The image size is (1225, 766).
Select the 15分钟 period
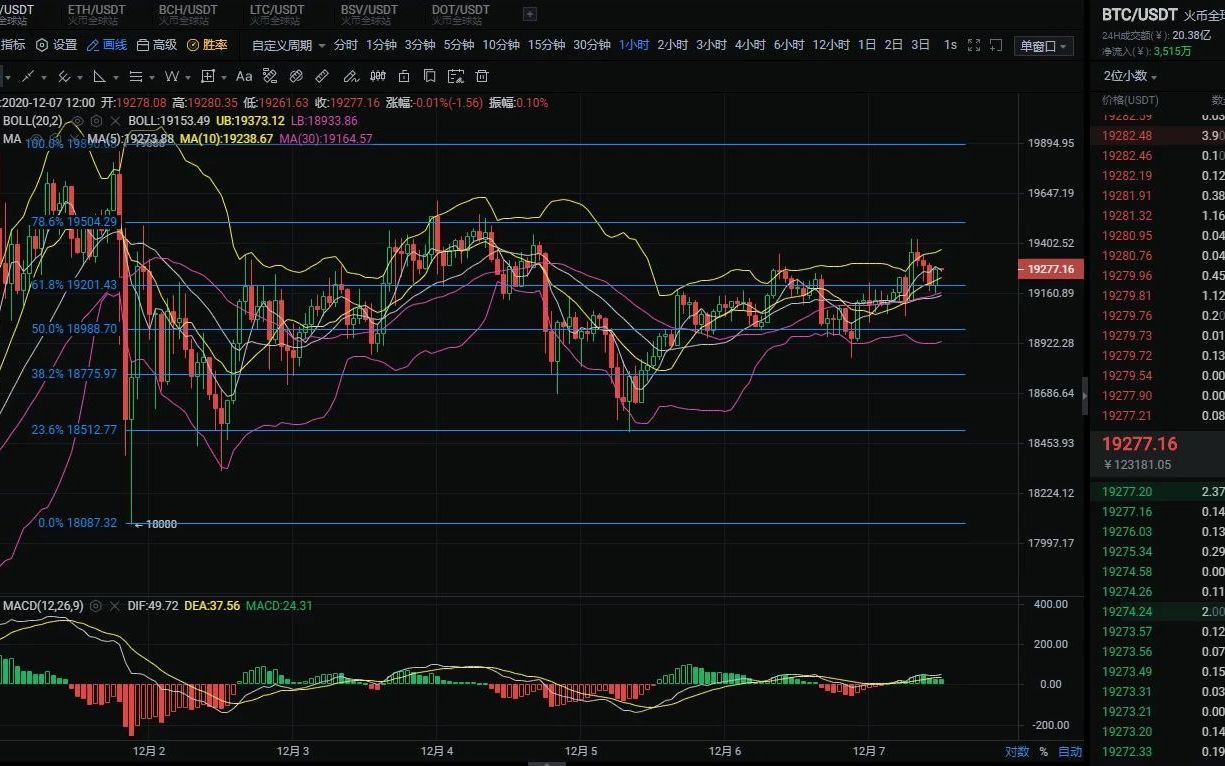(x=546, y=45)
